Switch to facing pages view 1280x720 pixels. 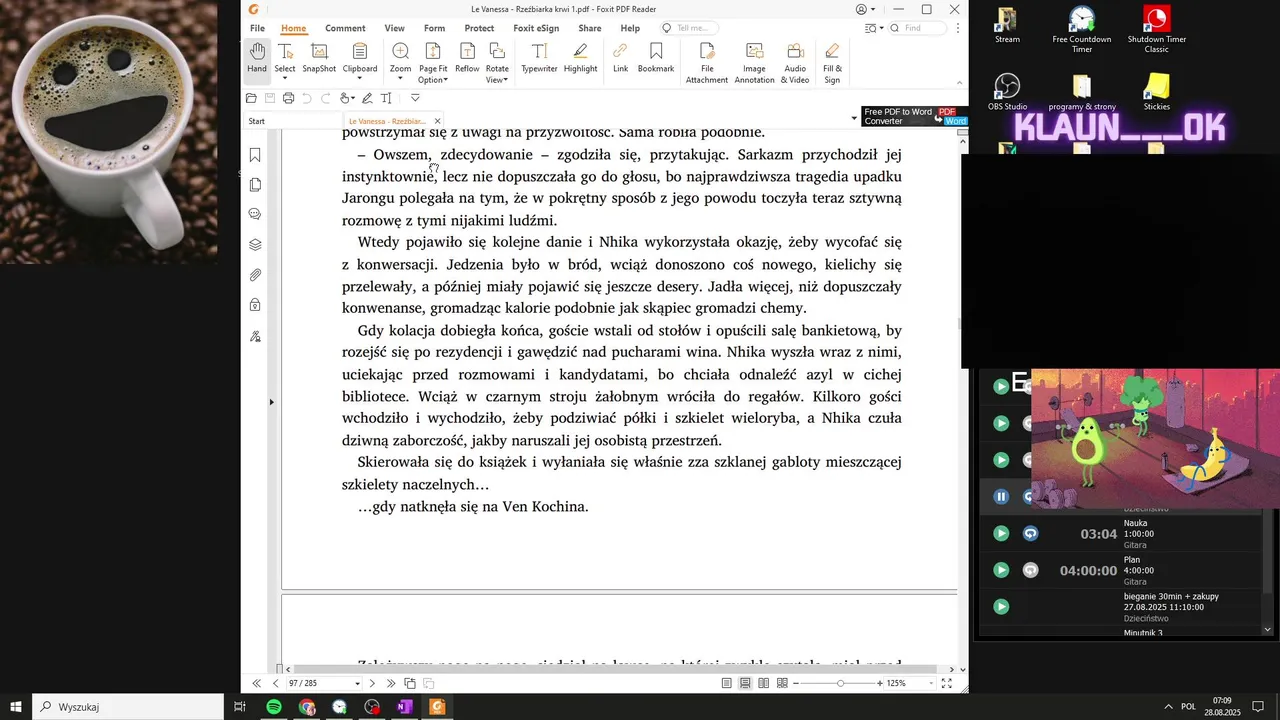click(x=764, y=683)
